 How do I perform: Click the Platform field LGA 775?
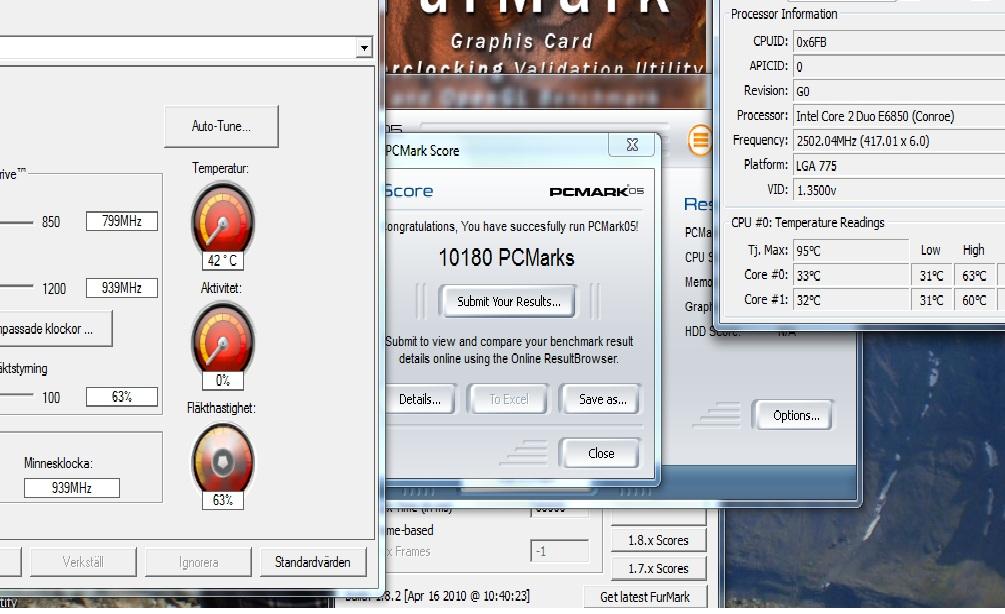tap(899, 166)
